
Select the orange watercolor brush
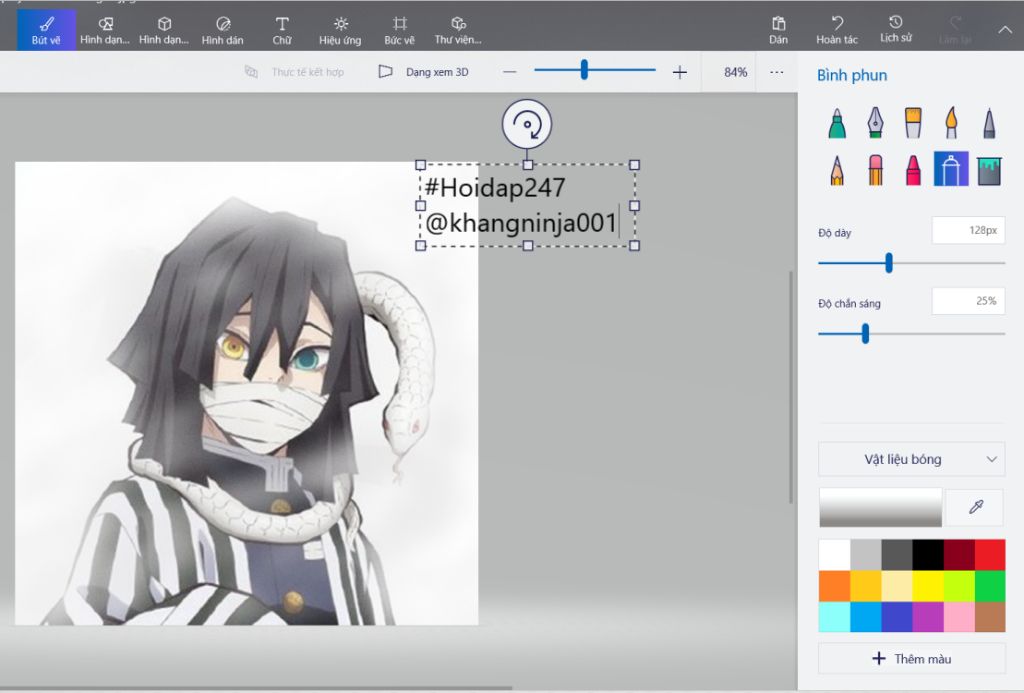[x=951, y=122]
